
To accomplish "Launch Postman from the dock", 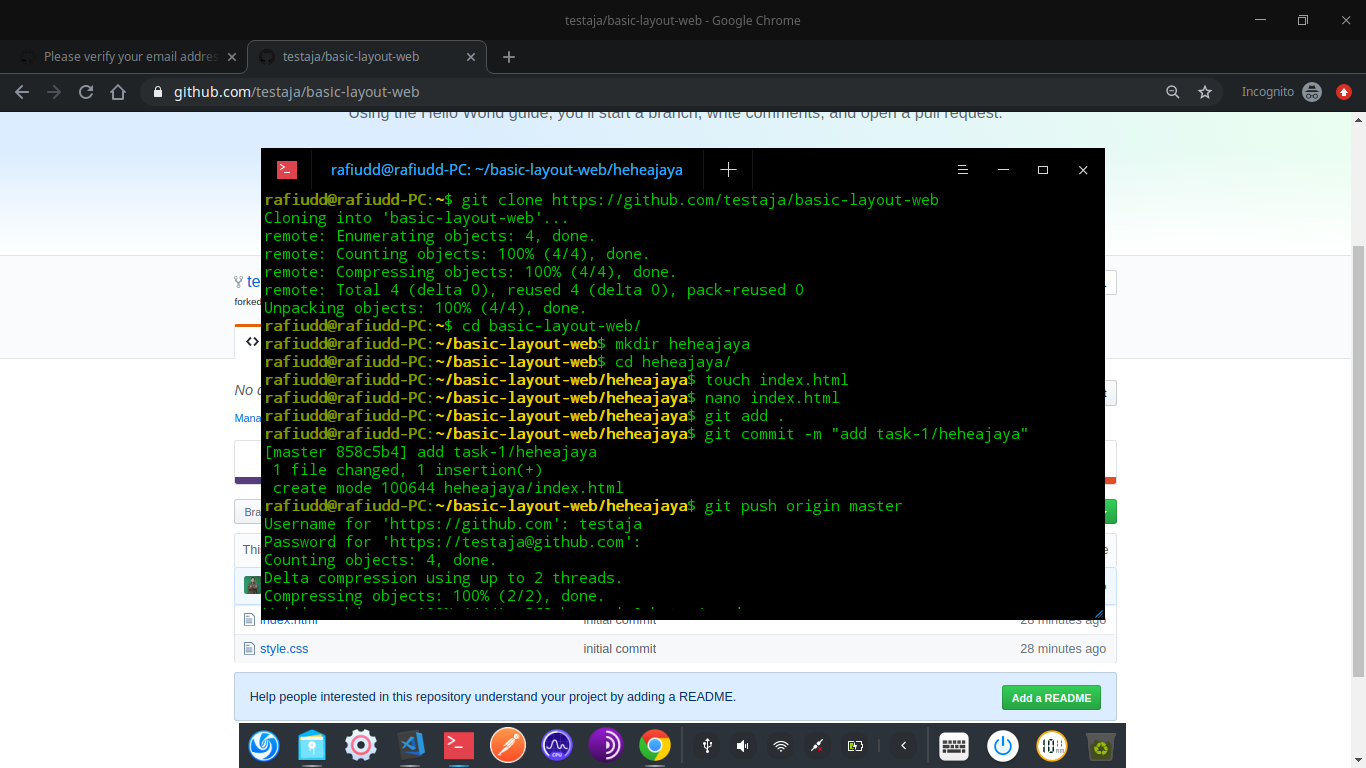I will pos(508,745).
